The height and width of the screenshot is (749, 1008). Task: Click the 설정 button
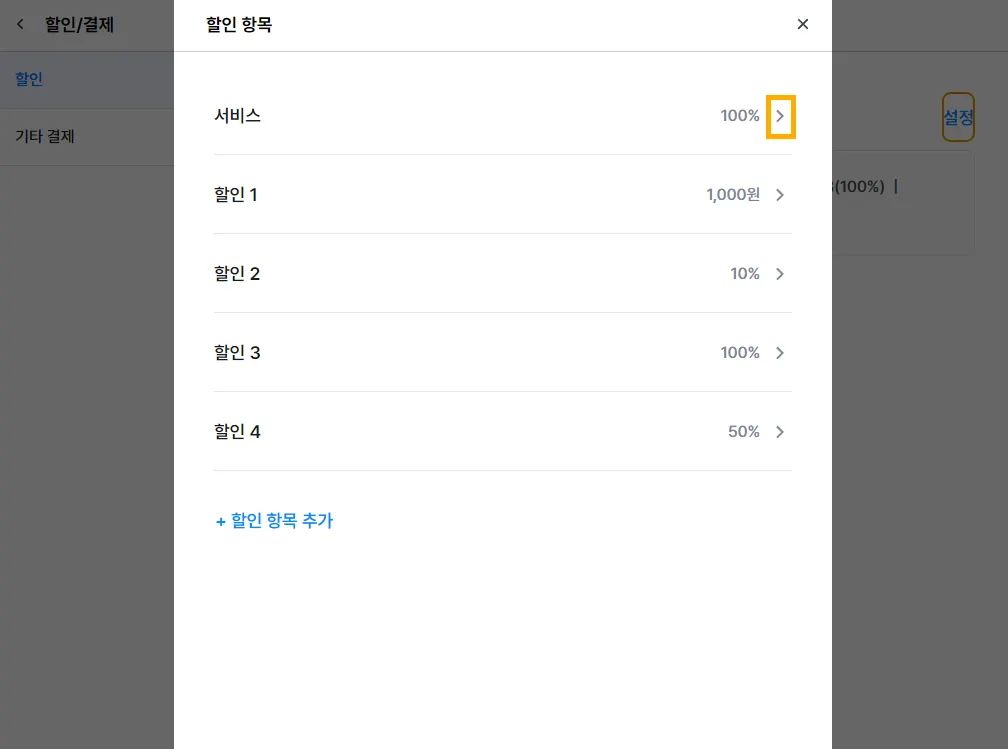[x=958, y=117]
